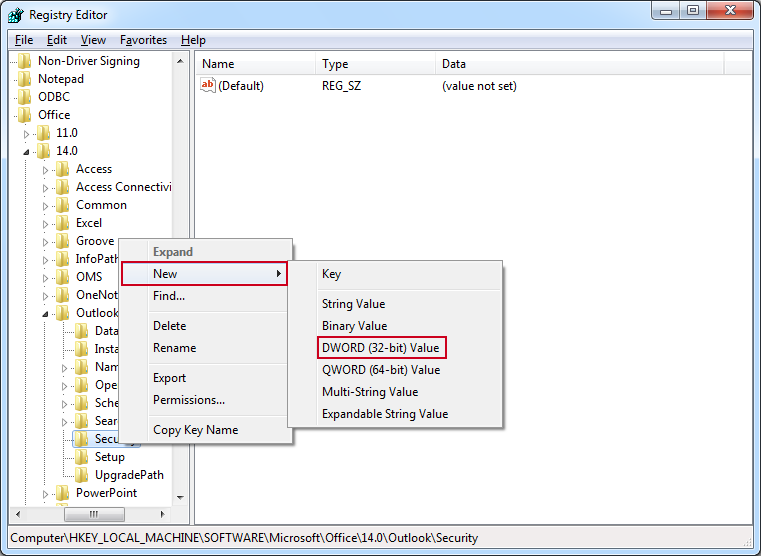The image size is (761, 556).
Task: Click the Groove folder icon
Action: pos(62,241)
